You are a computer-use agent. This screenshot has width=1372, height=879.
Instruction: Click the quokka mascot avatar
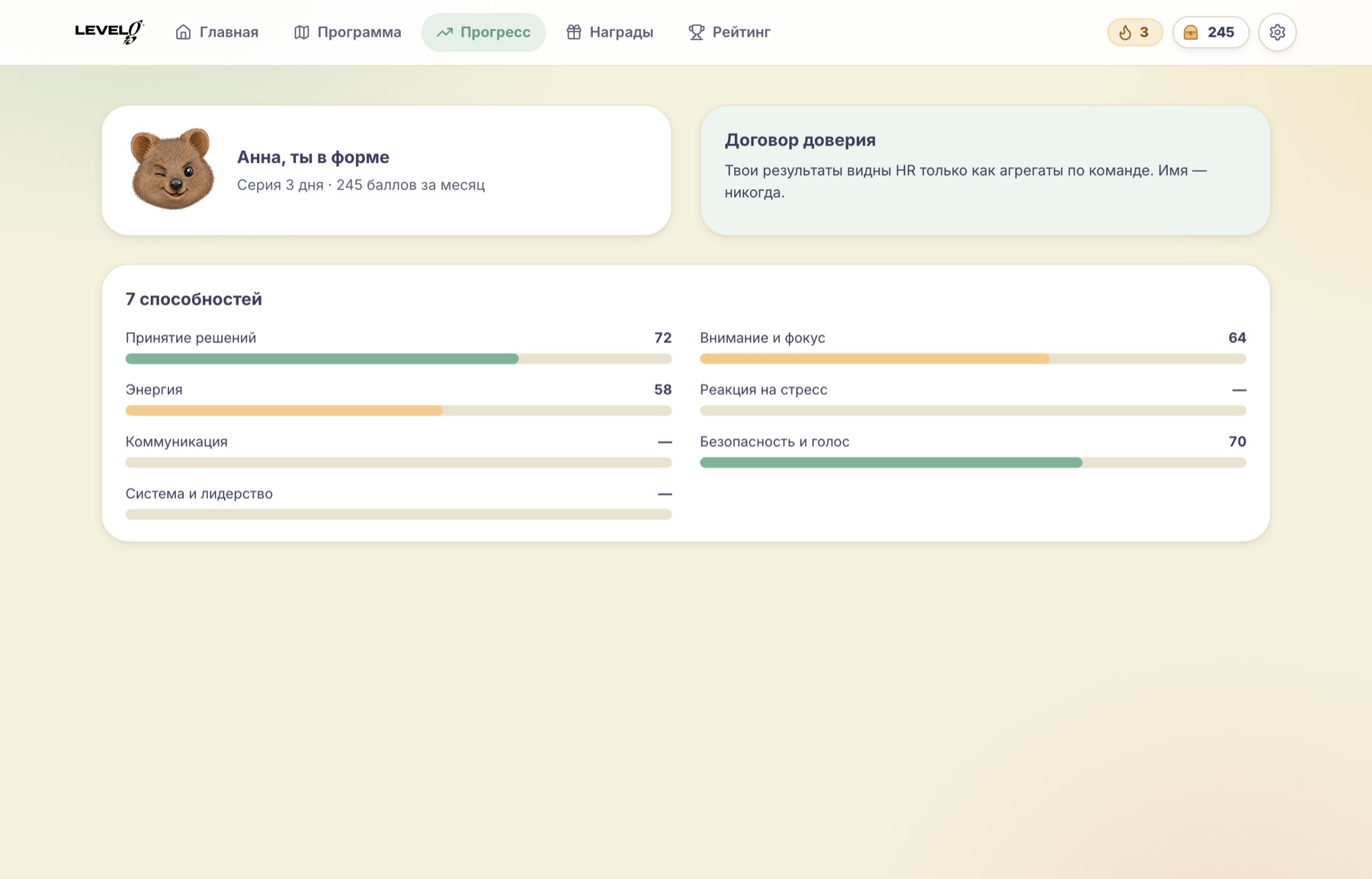(172, 169)
